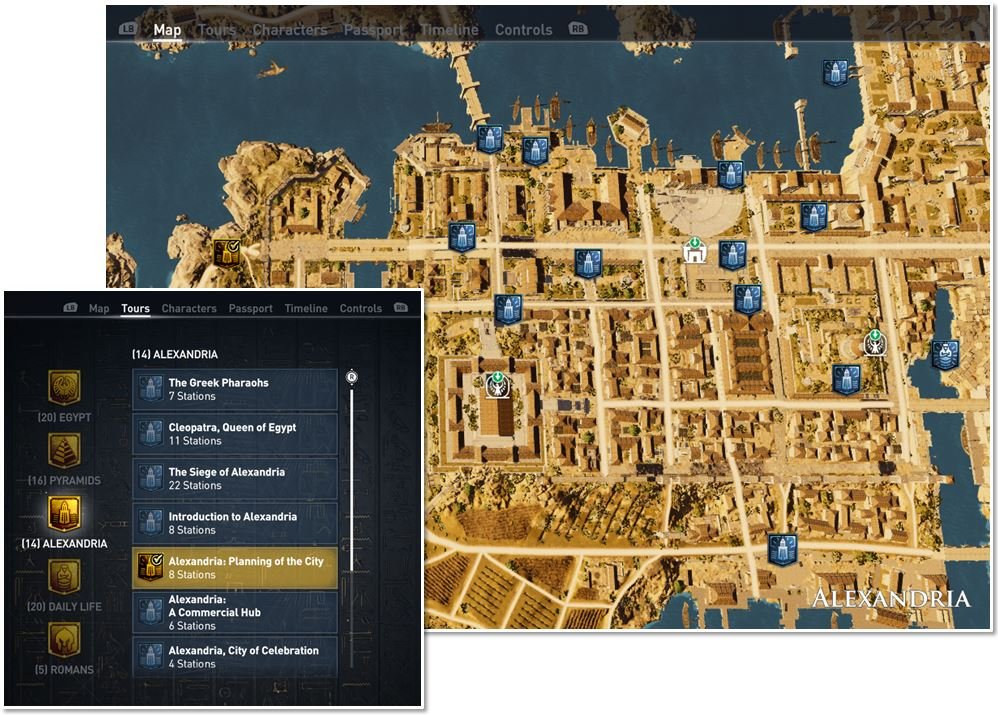The width and height of the screenshot is (998, 715).
Task: Select tour marker right of white gate icon
Action: click(732, 255)
